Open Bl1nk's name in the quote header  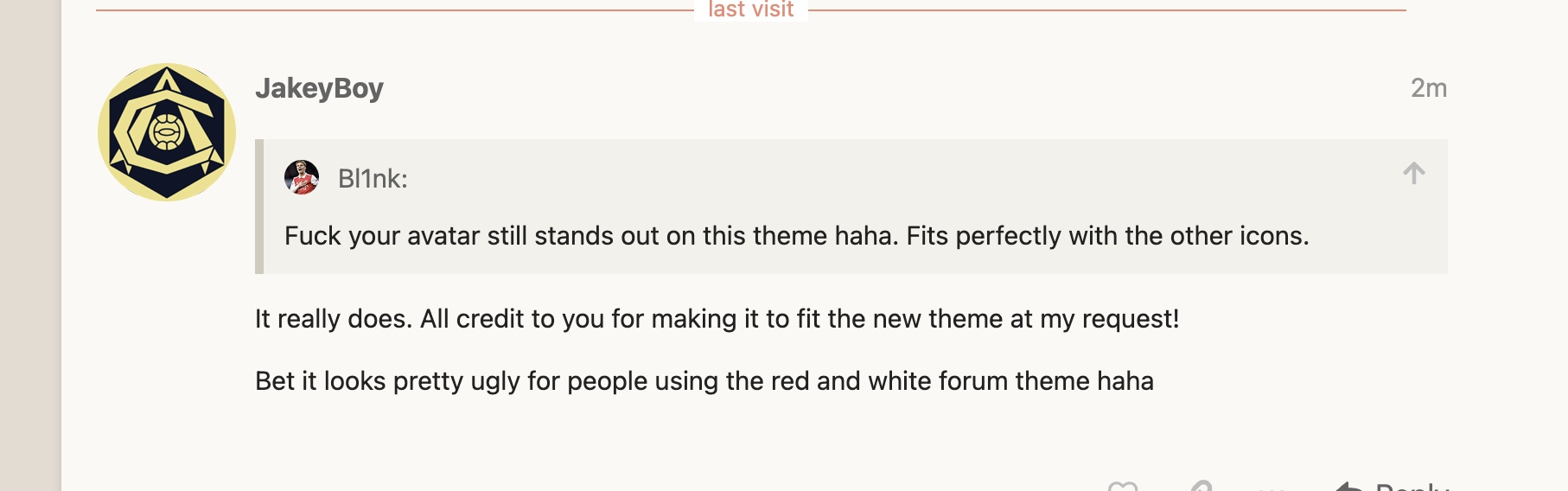372,179
